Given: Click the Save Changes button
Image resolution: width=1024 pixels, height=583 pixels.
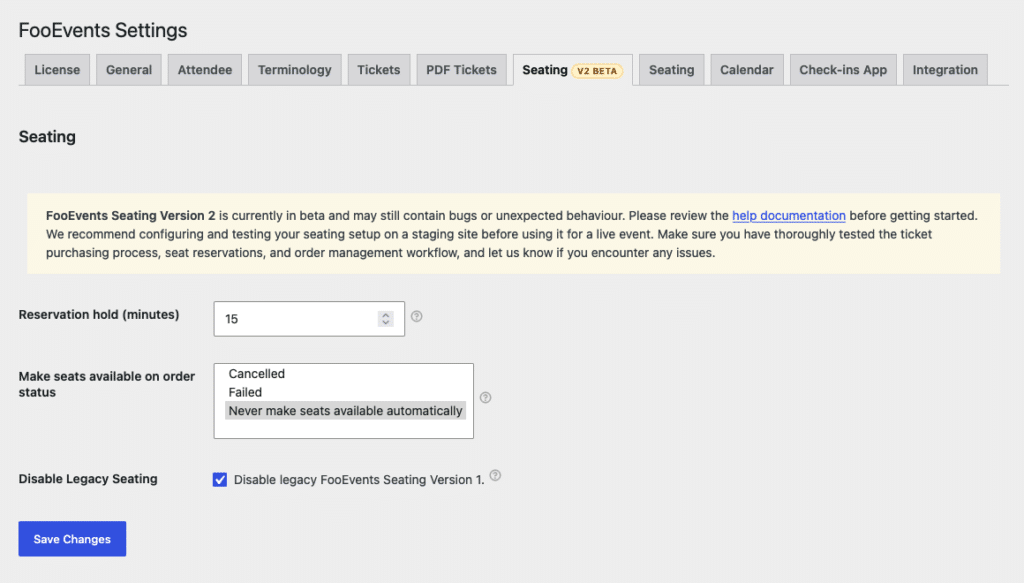Looking at the screenshot, I should point(72,539).
